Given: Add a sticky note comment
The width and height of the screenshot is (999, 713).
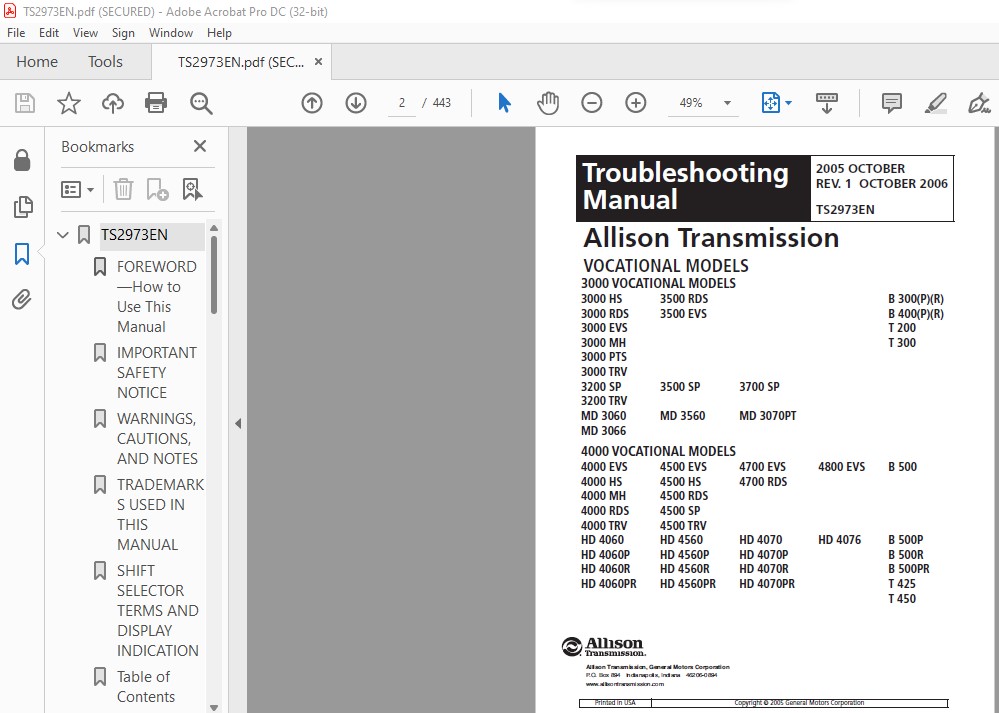Looking at the screenshot, I should click(x=891, y=103).
